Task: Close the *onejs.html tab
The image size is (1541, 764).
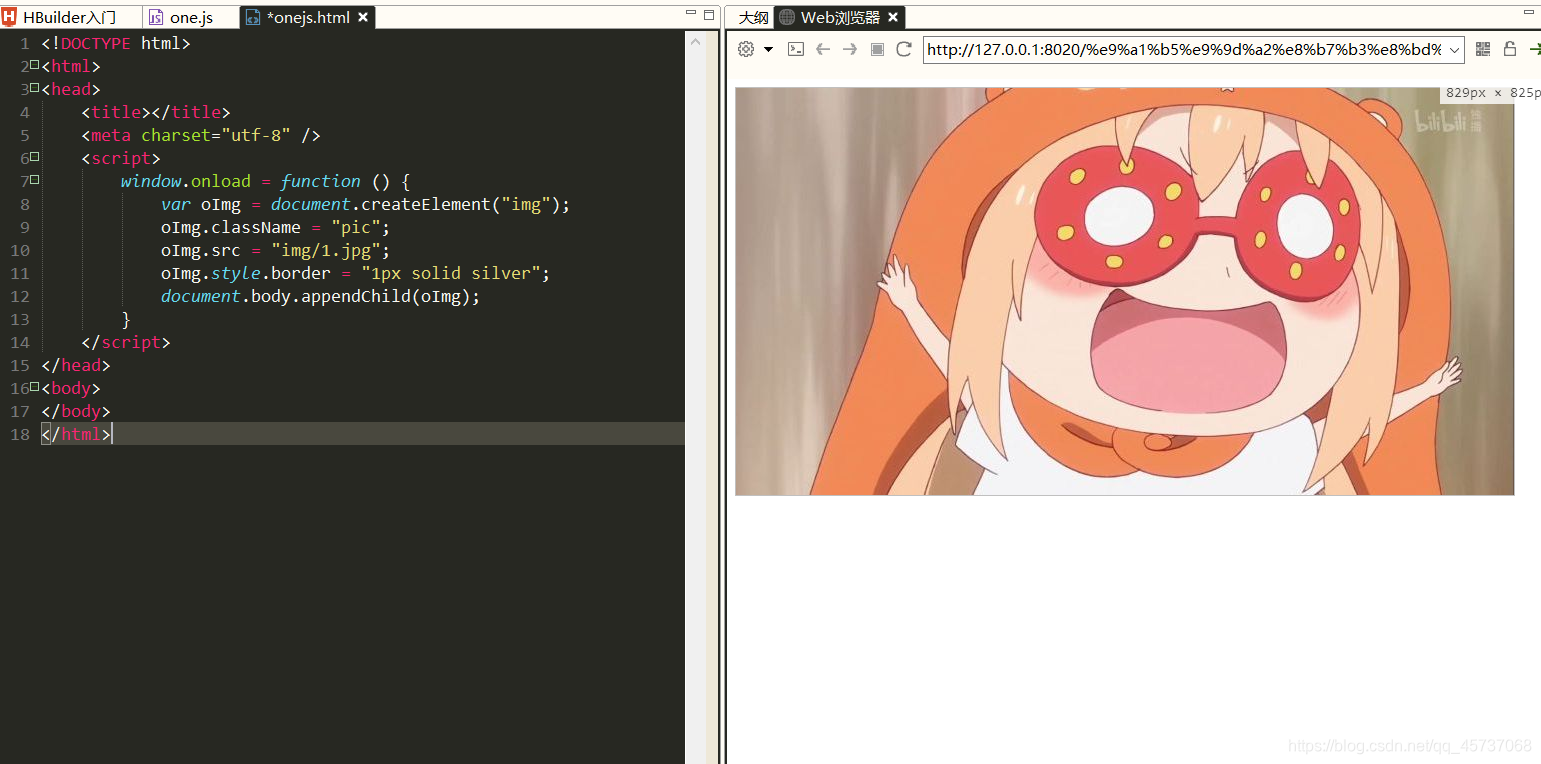Action: [x=363, y=17]
